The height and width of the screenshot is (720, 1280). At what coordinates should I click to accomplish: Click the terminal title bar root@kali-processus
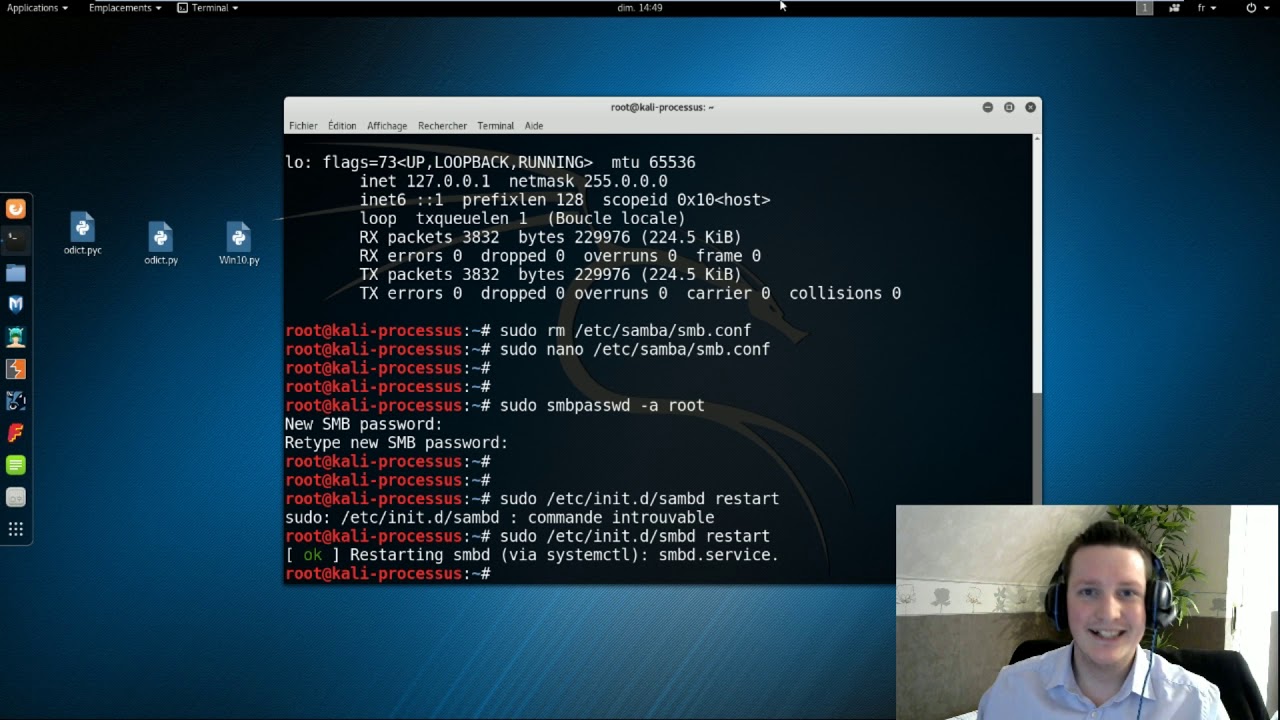[662, 107]
